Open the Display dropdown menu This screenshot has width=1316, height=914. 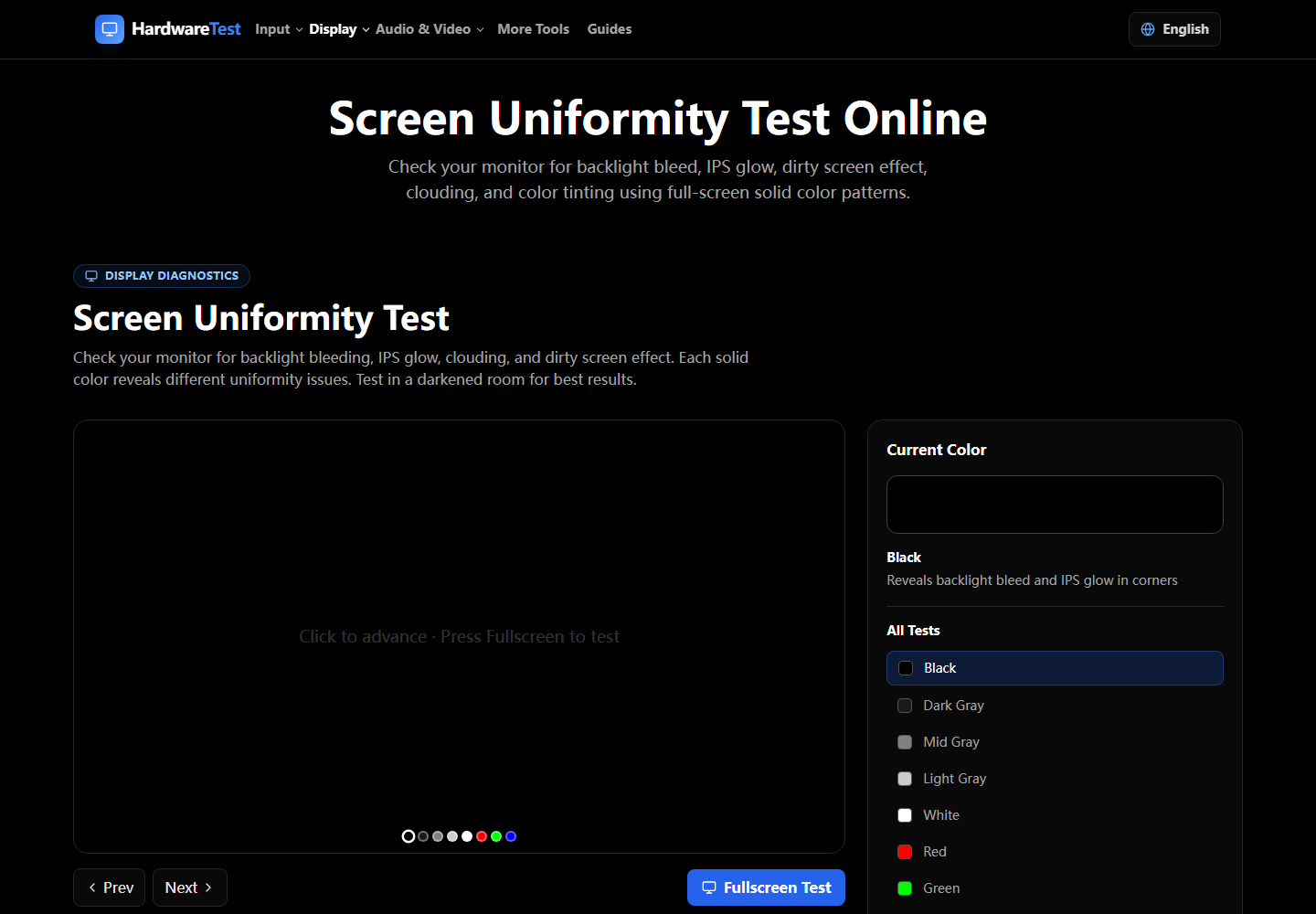pos(339,29)
